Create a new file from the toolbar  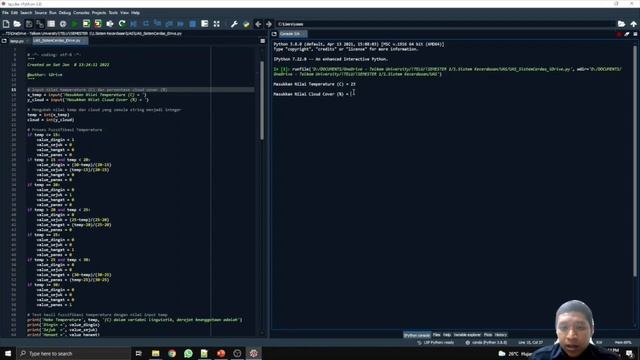(x=6, y=24)
